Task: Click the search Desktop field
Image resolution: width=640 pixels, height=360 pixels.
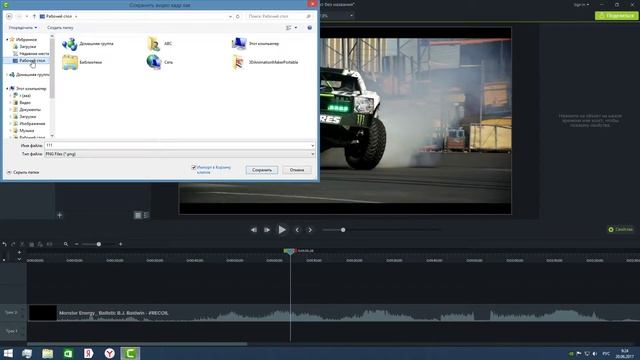Action: click(x=279, y=16)
